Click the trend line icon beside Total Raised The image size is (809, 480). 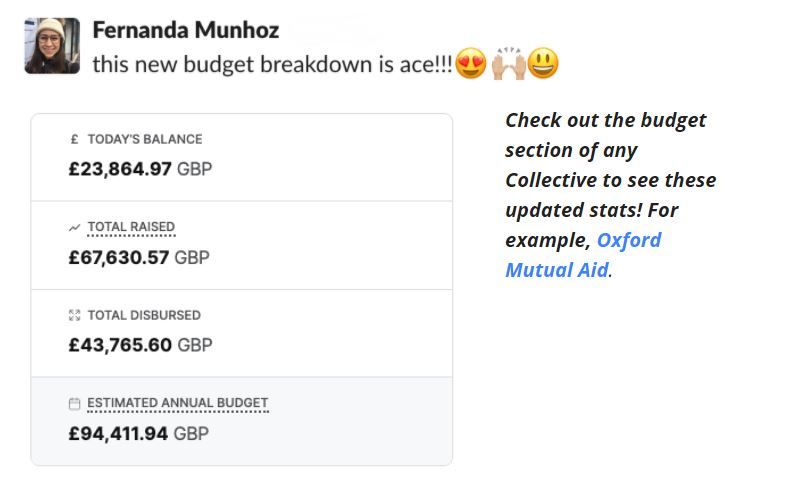coord(74,228)
